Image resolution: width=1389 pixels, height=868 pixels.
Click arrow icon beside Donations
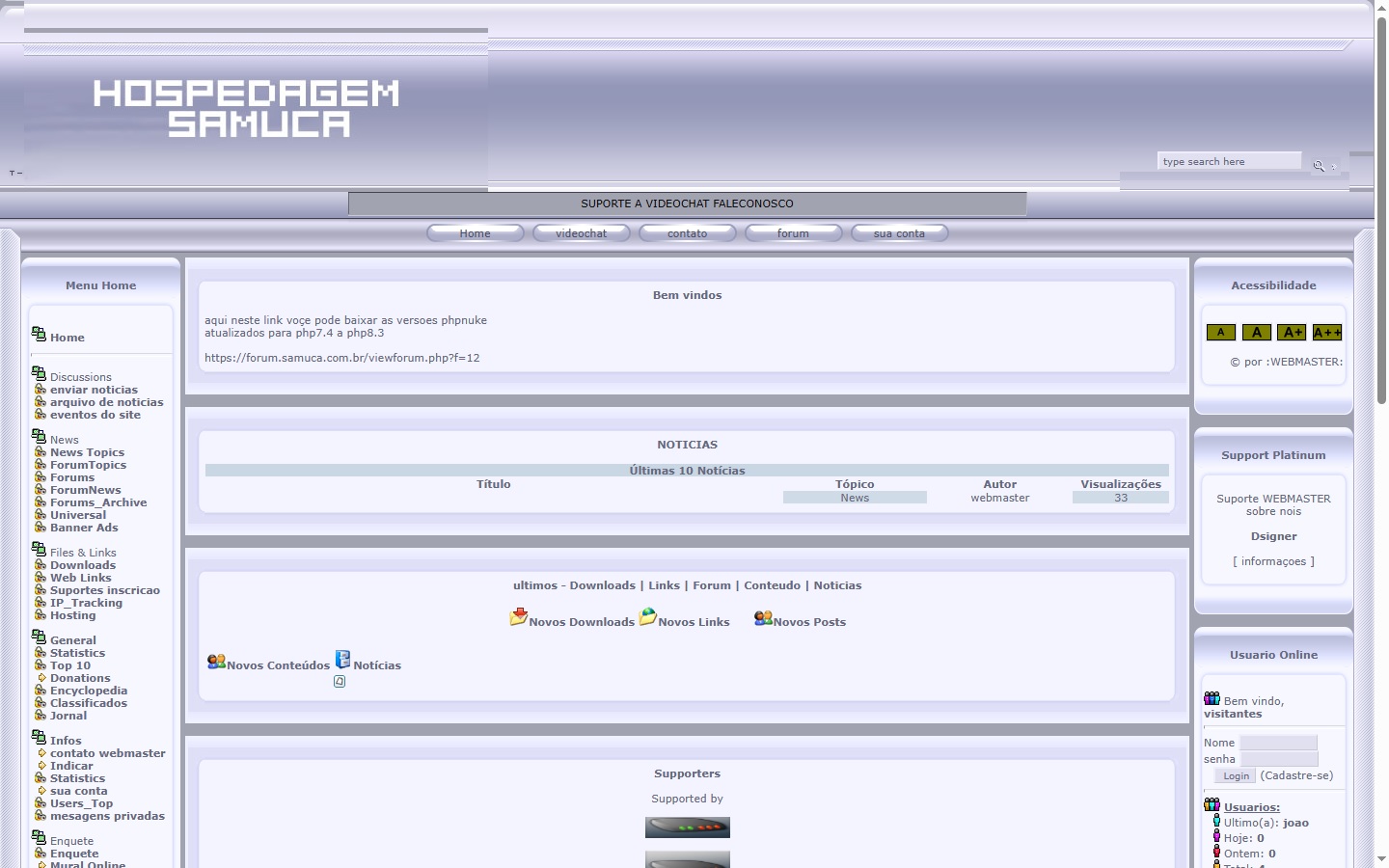point(41,678)
